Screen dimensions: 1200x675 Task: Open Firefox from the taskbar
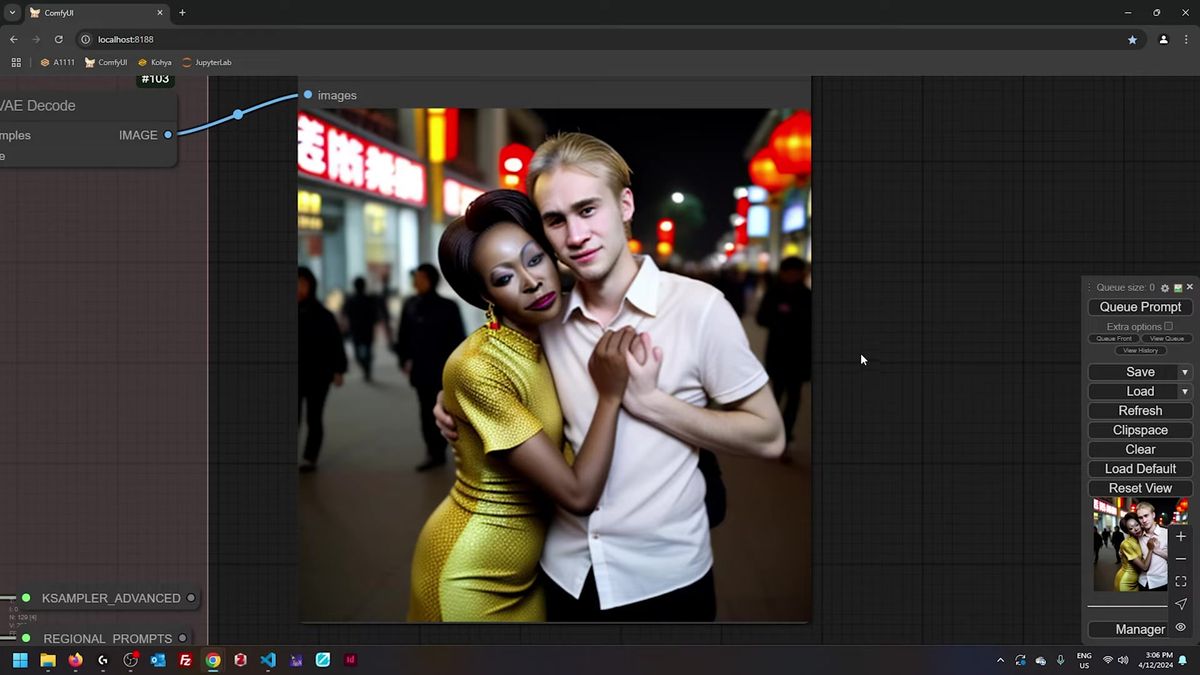coord(75,660)
